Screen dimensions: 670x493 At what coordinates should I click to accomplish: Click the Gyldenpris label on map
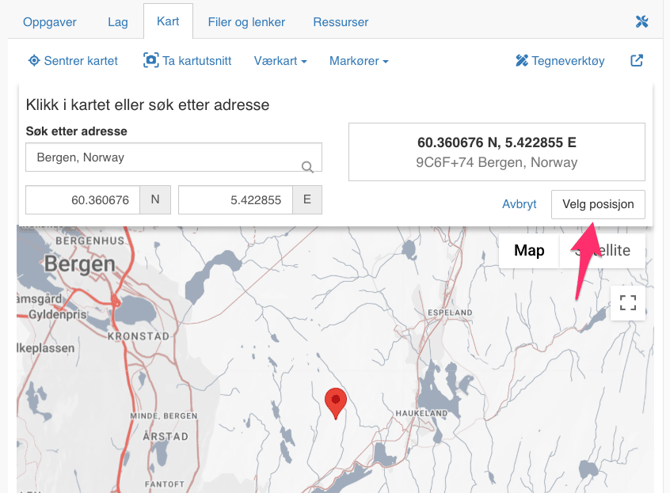[x=57, y=315]
